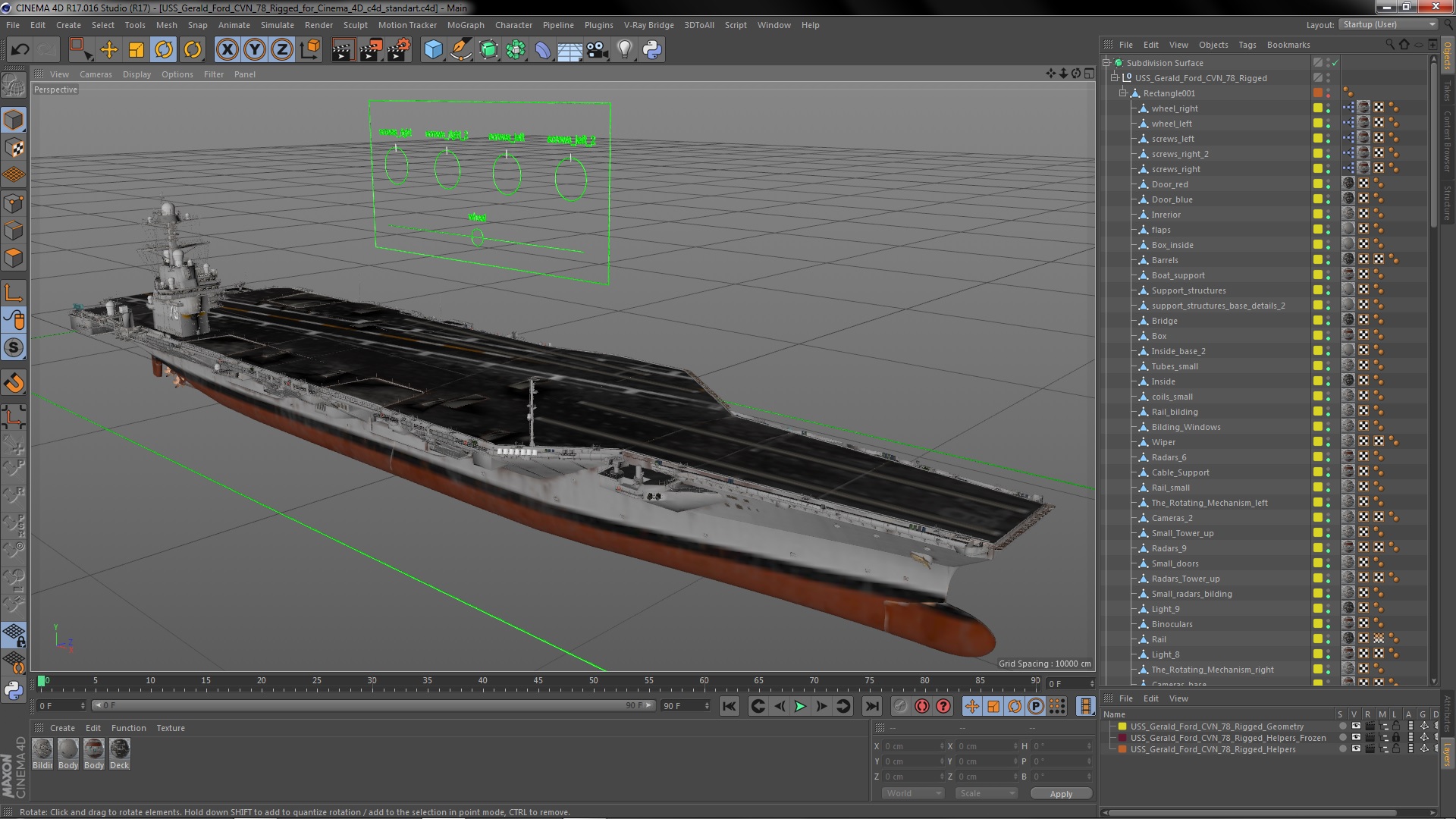Open the spline Pen tool
This screenshot has height=819, width=1456.
[x=460, y=50]
